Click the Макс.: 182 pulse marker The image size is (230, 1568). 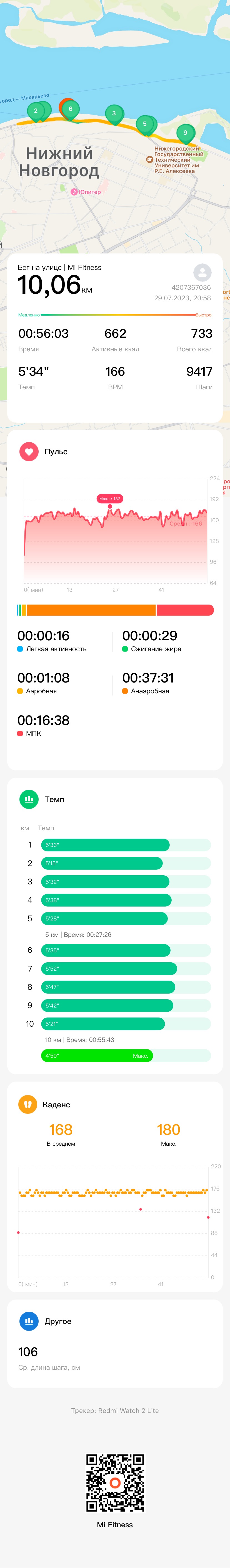110,499
